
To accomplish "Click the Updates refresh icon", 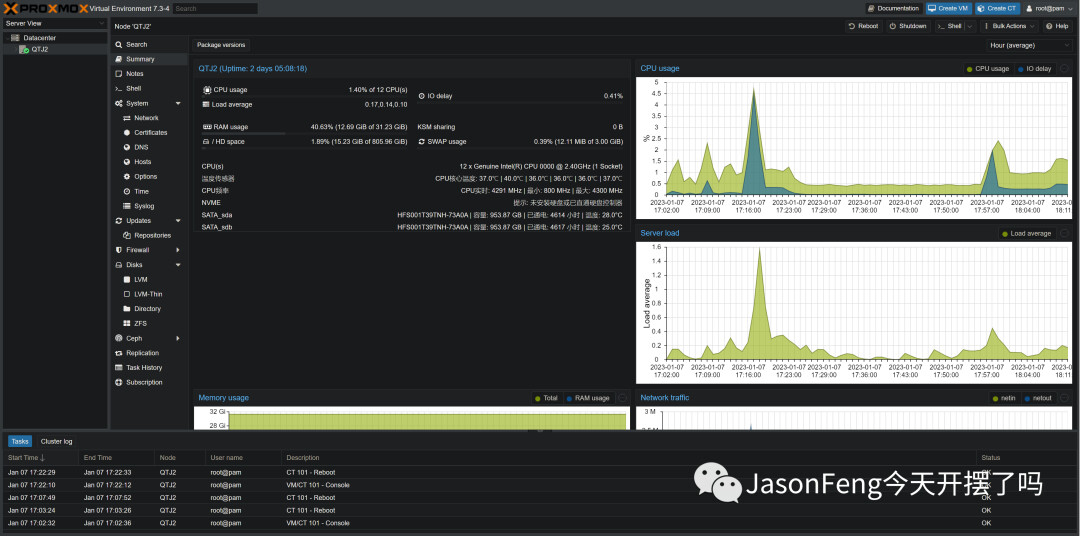I will click(x=118, y=220).
